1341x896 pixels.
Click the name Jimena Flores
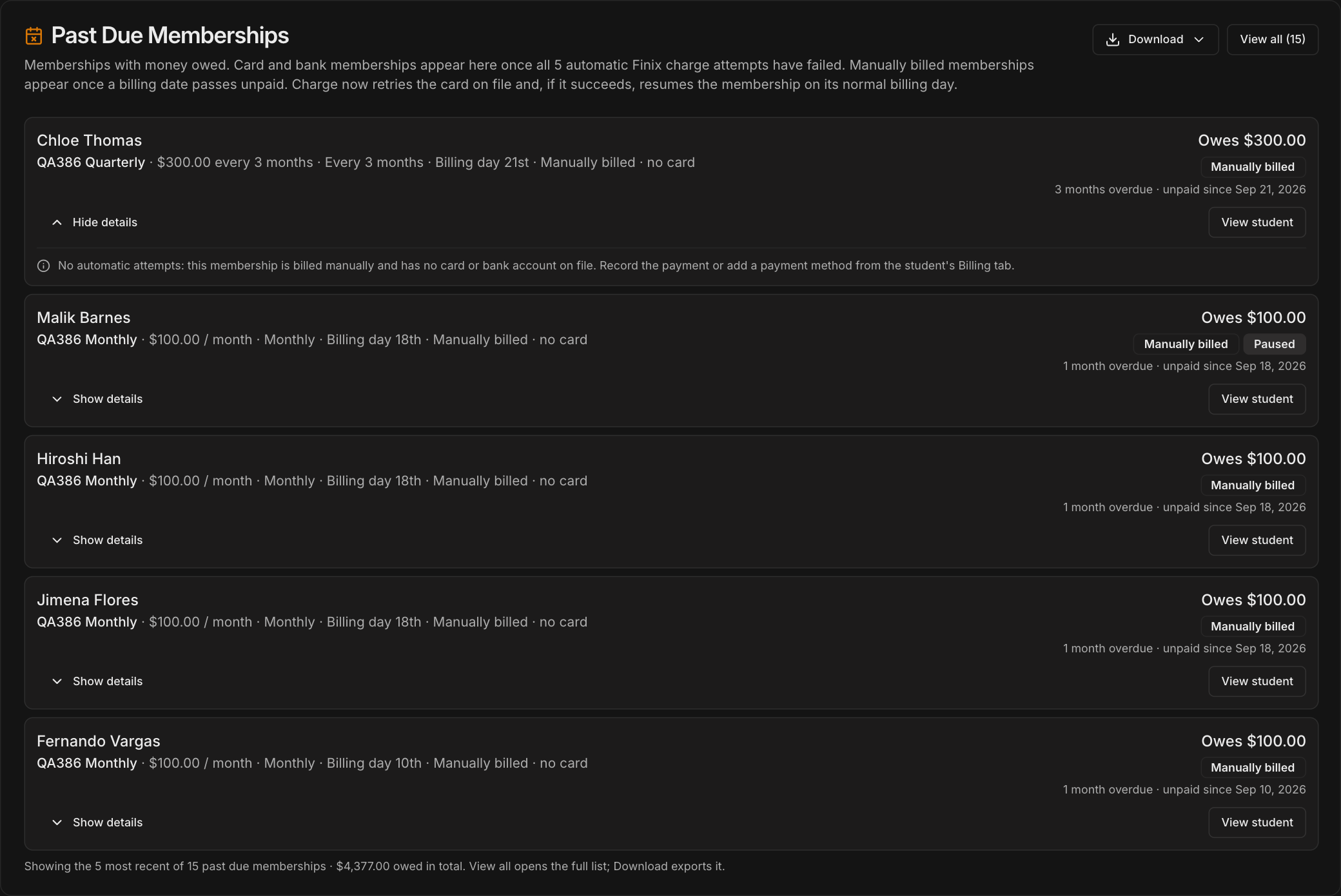pyautogui.click(x=87, y=600)
